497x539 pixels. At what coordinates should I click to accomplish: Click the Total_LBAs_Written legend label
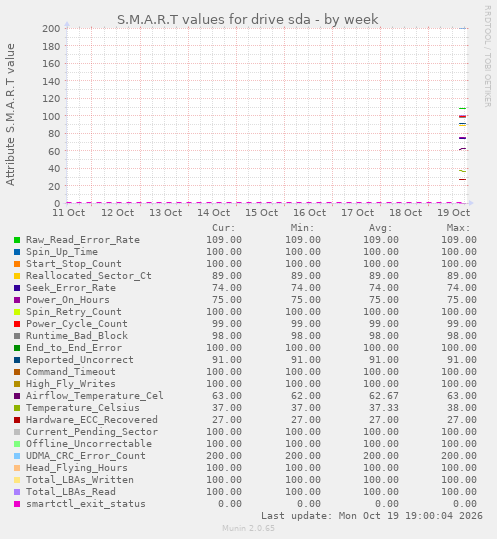coord(80,480)
